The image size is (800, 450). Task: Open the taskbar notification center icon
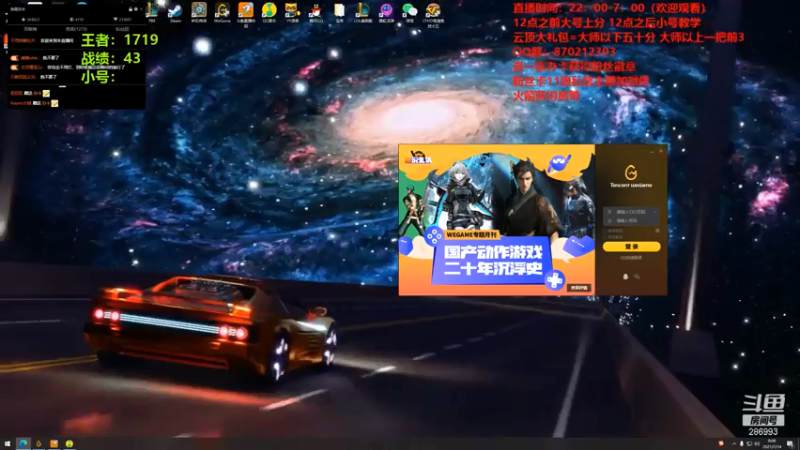click(x=790, y=444)
